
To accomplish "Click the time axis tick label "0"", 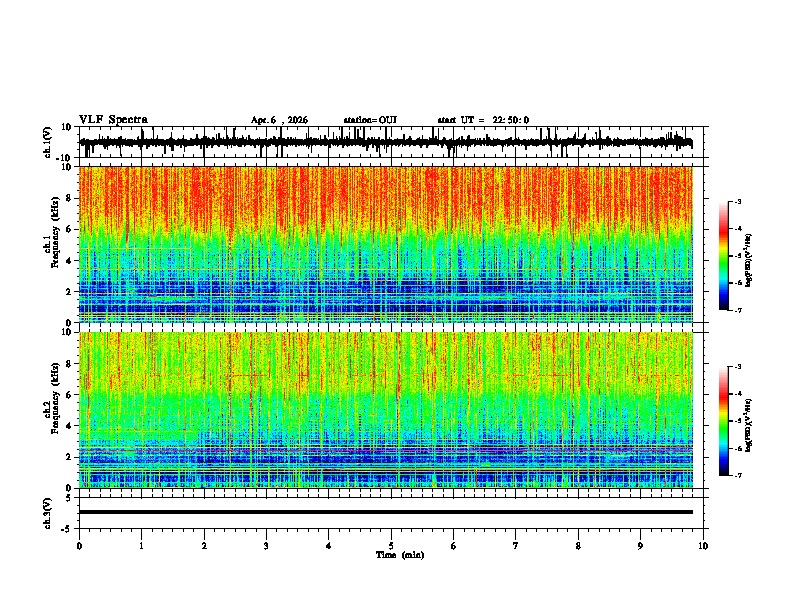I will pos(79,546).
